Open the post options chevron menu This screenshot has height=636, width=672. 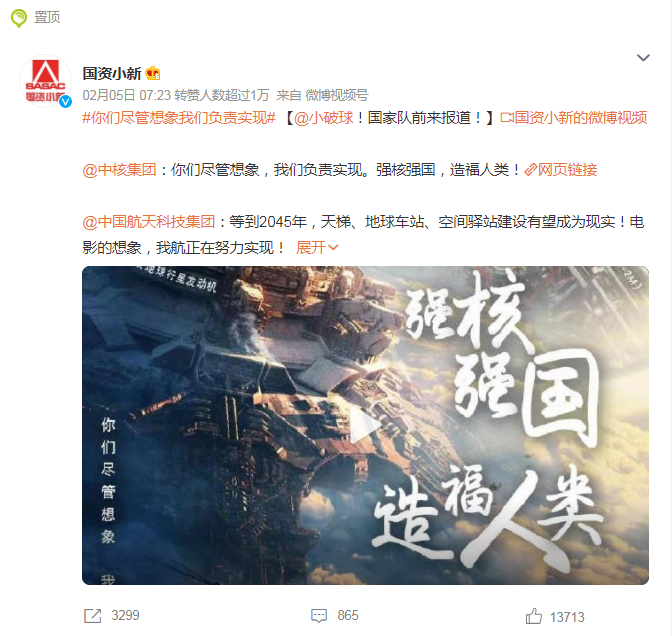point(643,58)
